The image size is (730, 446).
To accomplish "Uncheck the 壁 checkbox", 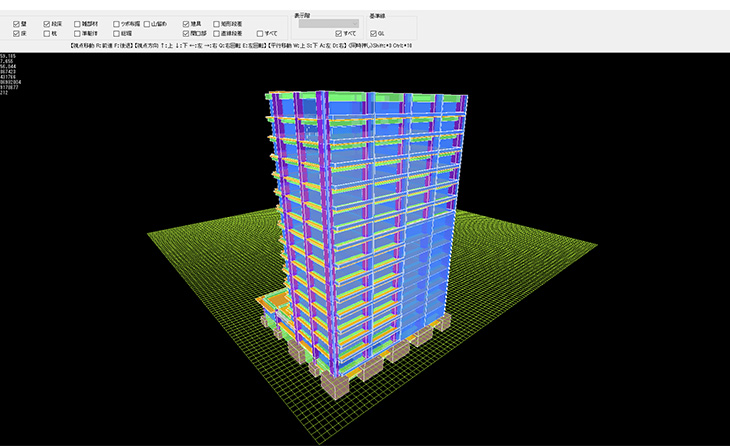I will pyautogui.click(x=16, y=22).
